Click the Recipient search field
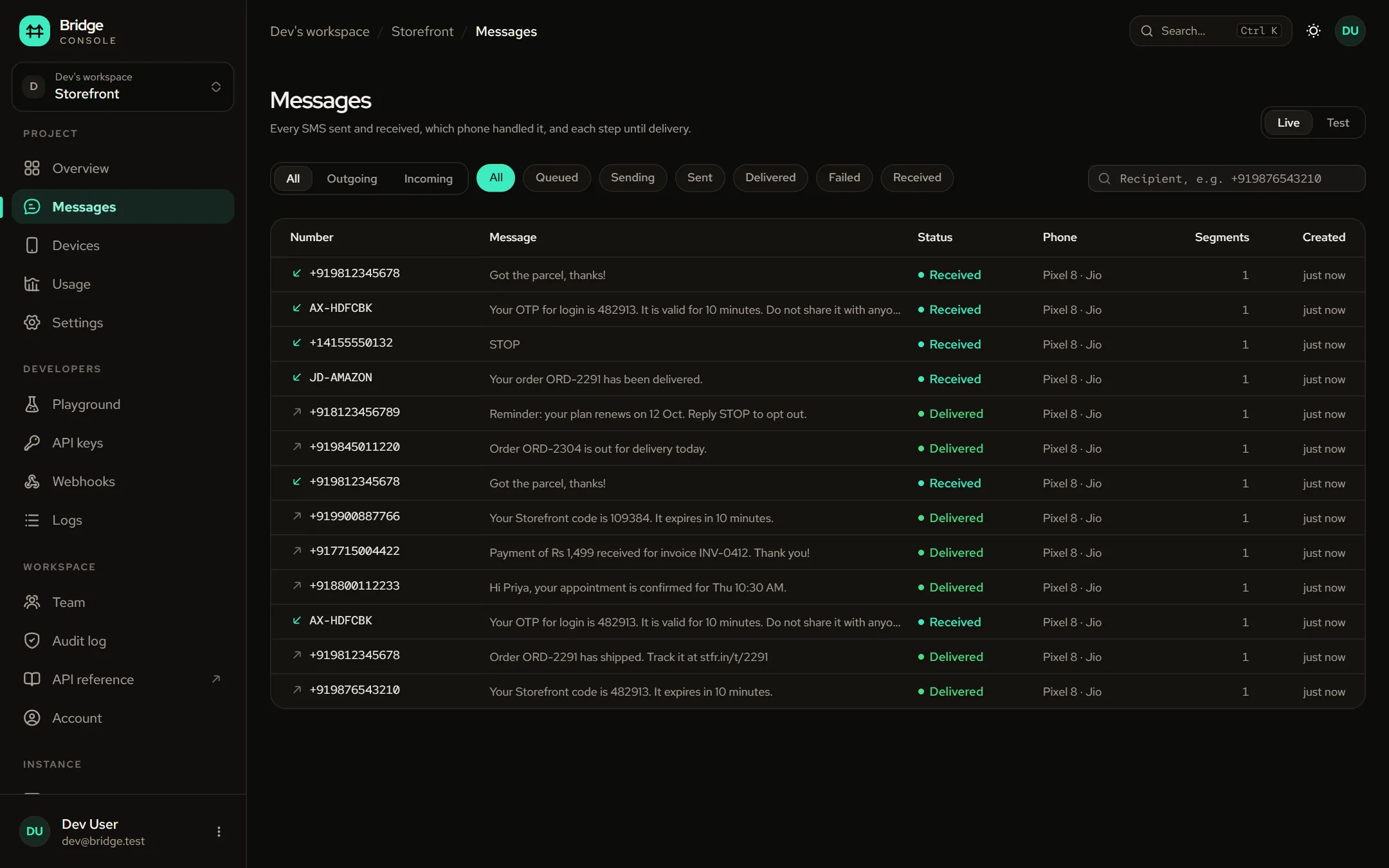This screenshot has height=868, width=1389. coord(1226,179)
